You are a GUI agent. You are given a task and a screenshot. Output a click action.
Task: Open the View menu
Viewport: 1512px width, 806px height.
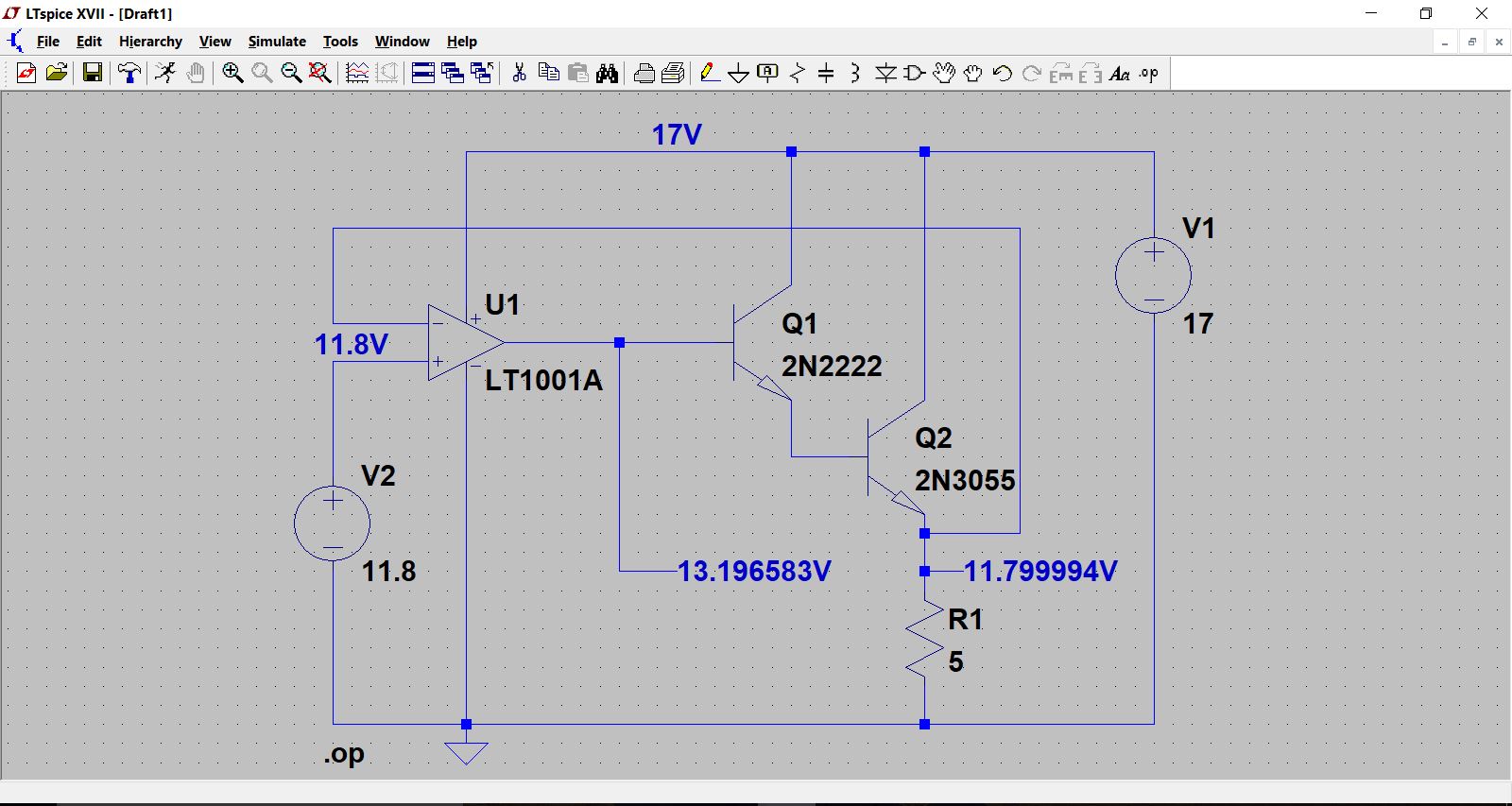coord(215,42)
